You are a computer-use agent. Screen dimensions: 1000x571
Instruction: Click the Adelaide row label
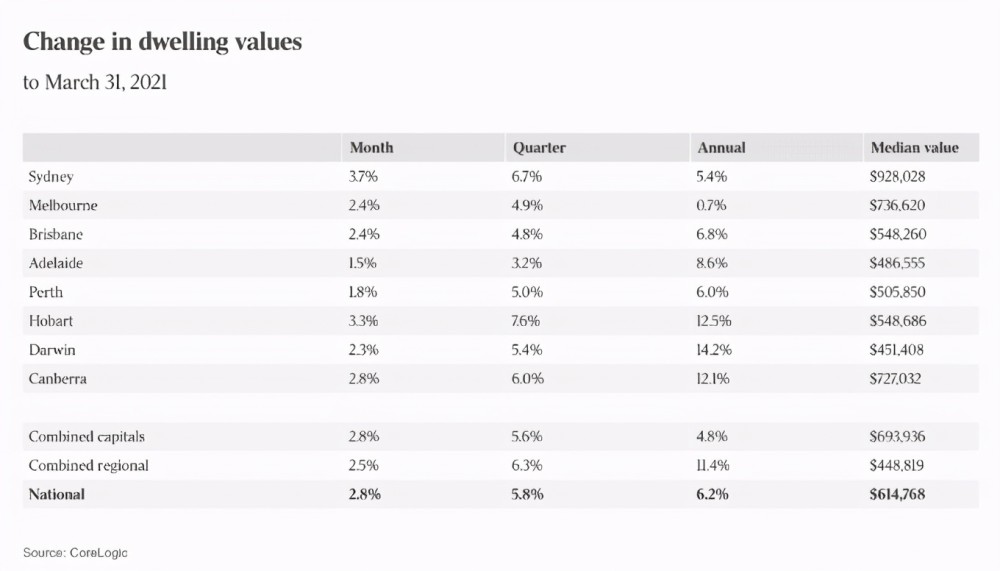57,263
